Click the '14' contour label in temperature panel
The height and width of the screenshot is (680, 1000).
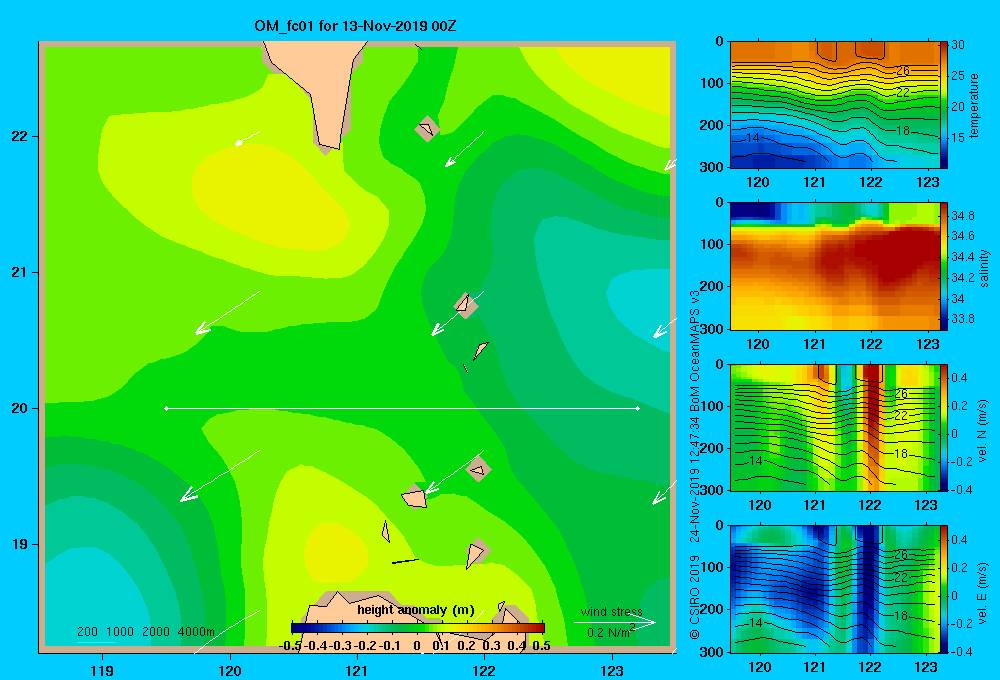pos(752,138)
